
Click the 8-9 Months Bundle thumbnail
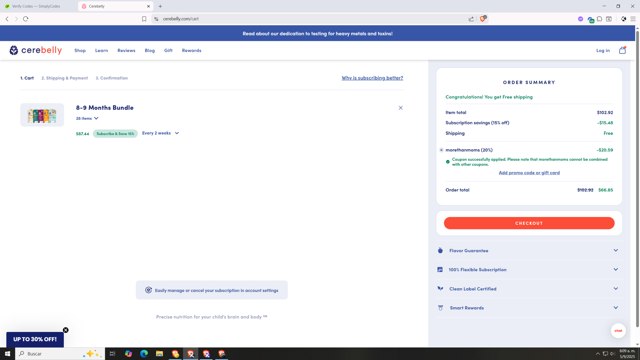42,115
